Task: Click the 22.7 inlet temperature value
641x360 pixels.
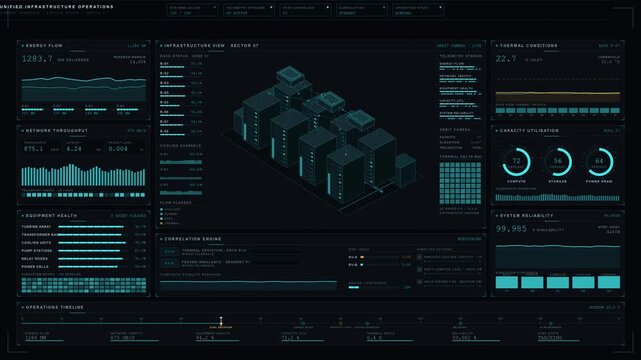Action: point(506,59)
